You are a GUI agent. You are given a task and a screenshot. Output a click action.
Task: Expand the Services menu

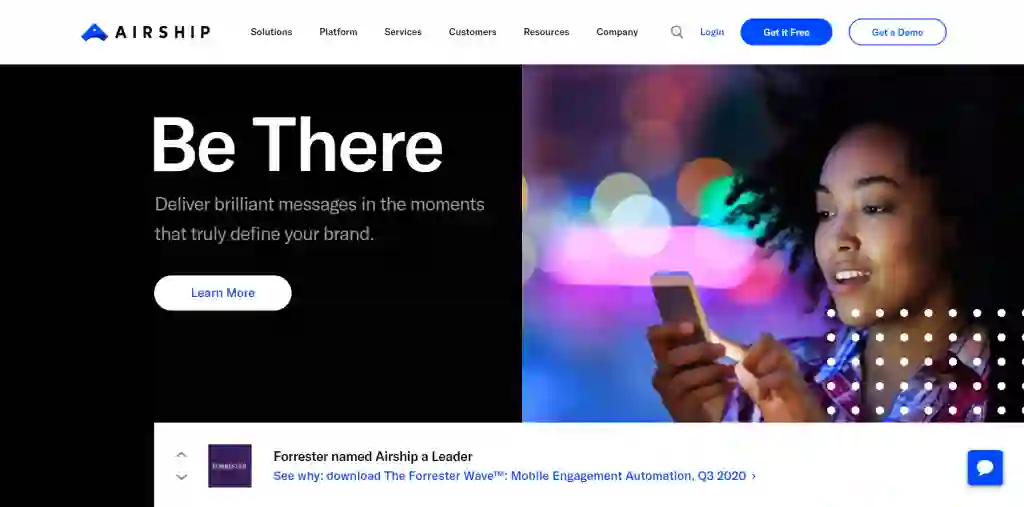coord(403,32)
